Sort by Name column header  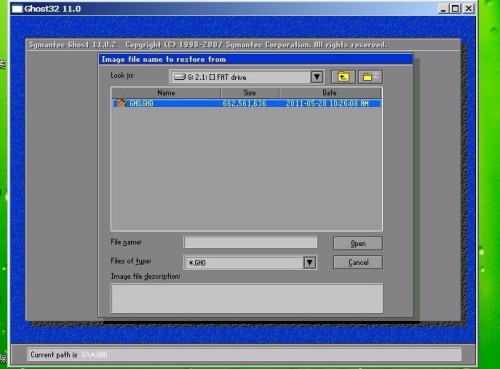pyautogui.click(x=166, y=93)
